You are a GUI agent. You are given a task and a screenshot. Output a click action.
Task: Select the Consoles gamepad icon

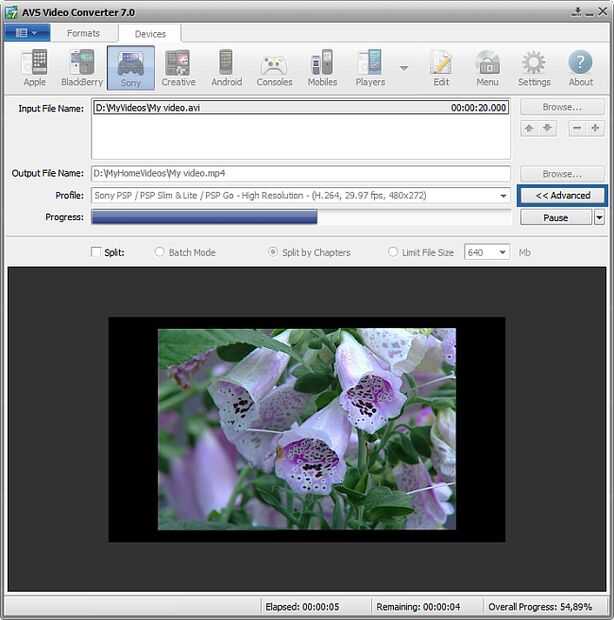274,68
